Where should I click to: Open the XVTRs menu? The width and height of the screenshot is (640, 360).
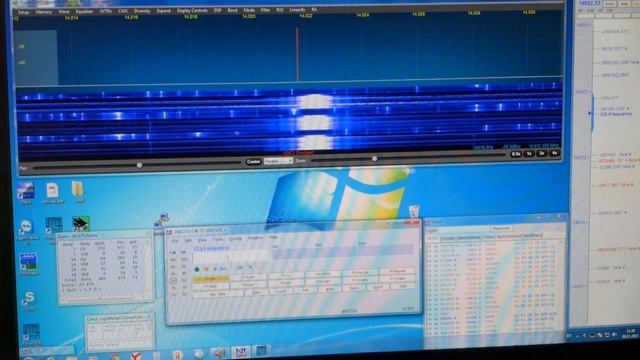[106, 11]
